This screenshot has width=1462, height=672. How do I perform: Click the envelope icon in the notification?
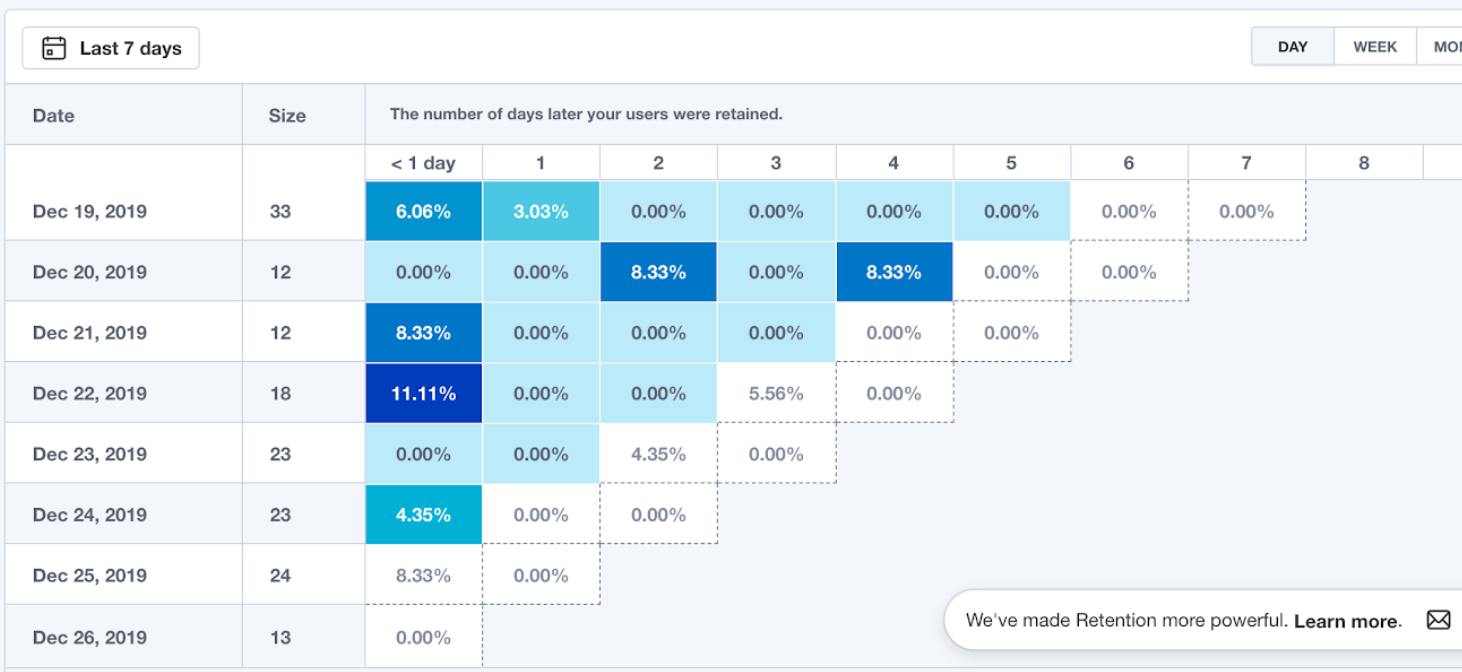pos(1438,620)
